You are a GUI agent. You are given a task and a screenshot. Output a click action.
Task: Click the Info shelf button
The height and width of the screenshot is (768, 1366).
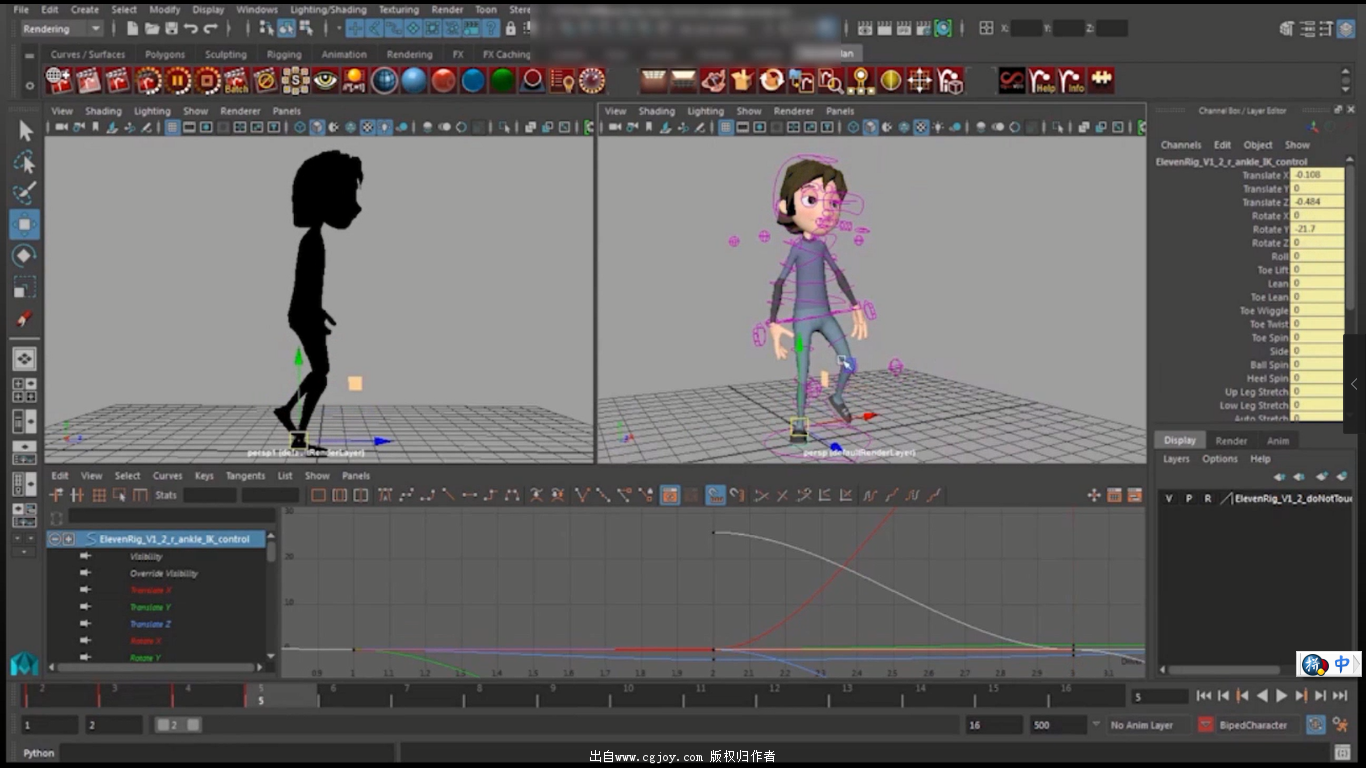(1072, 80)
